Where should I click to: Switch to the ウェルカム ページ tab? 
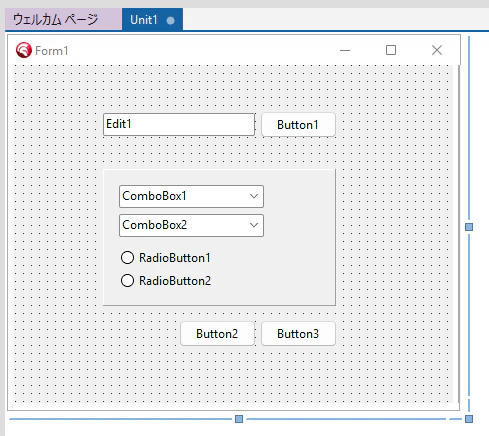[63, 20]
